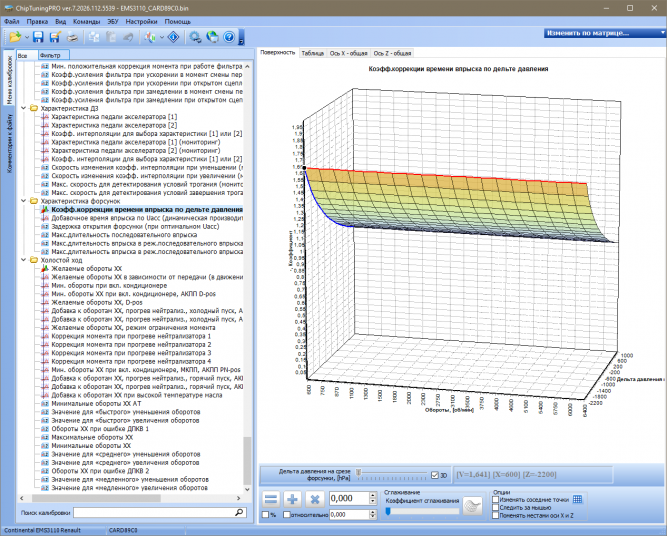Screen dimensions: 667x536
Task: Enable 'Следить за мышью' checkbox
Action: [x=496, y=507]
